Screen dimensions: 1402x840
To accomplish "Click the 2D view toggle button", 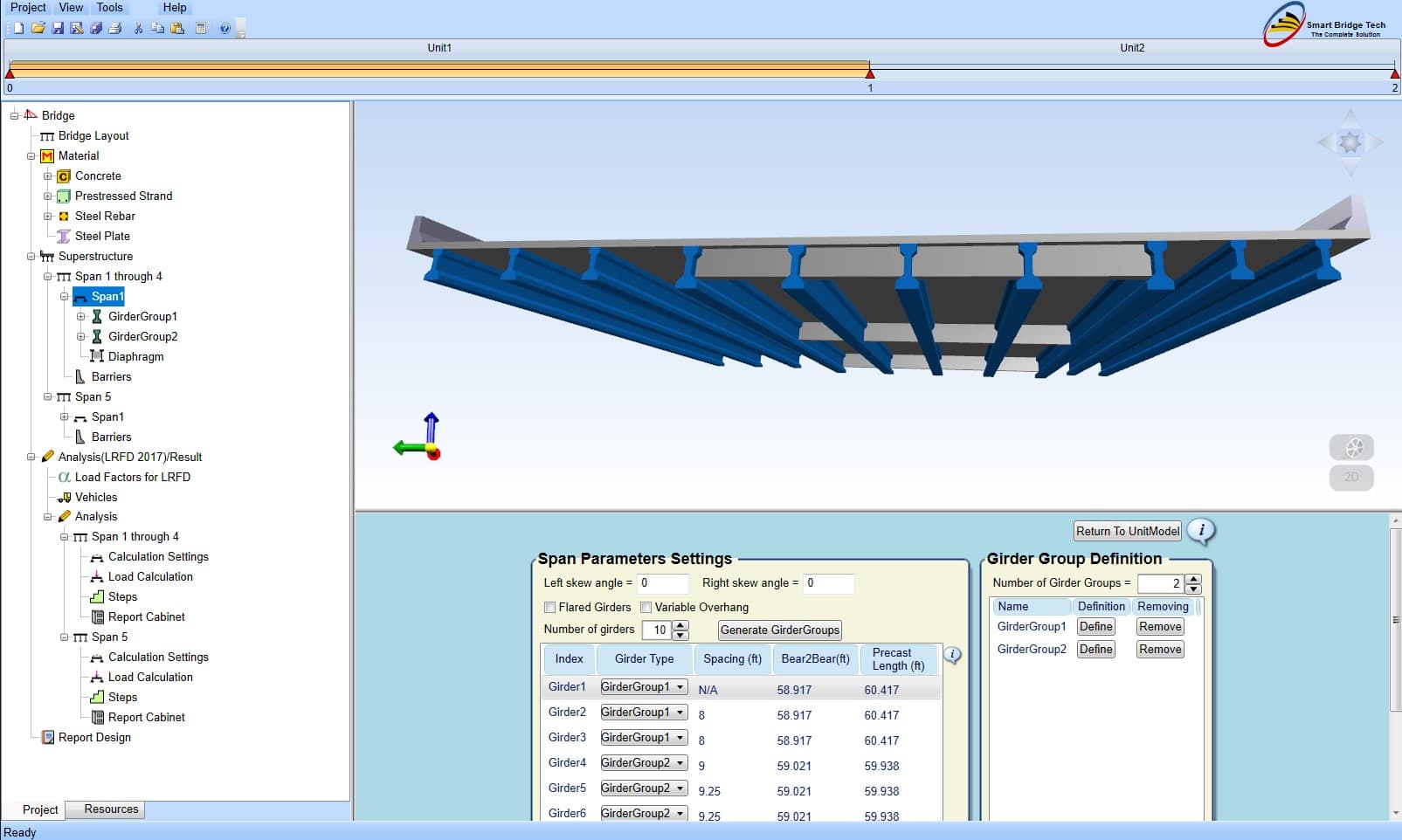I will point(1351,478).
